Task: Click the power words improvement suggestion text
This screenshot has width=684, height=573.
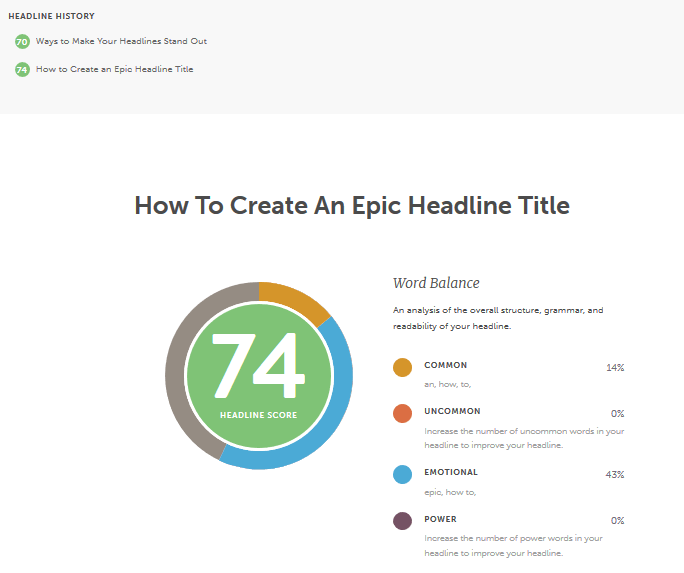Action: point(513,546)
